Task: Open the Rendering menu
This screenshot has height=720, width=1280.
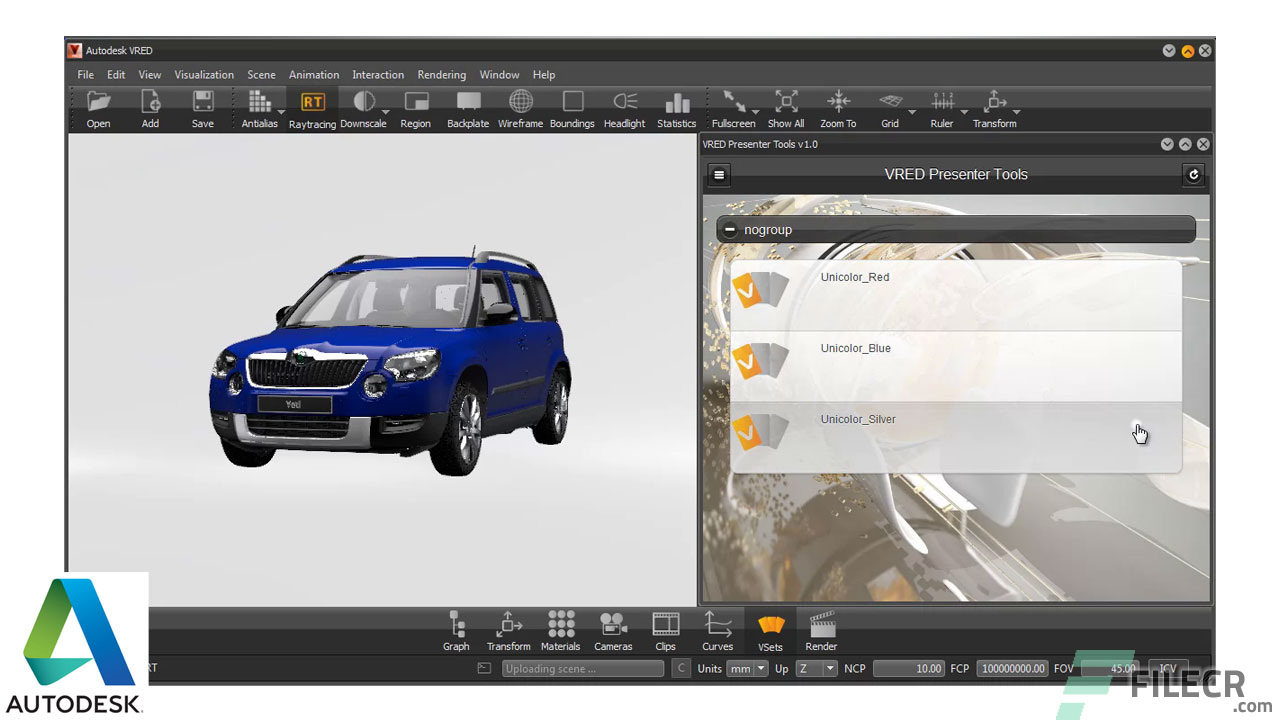Action: 442,75
